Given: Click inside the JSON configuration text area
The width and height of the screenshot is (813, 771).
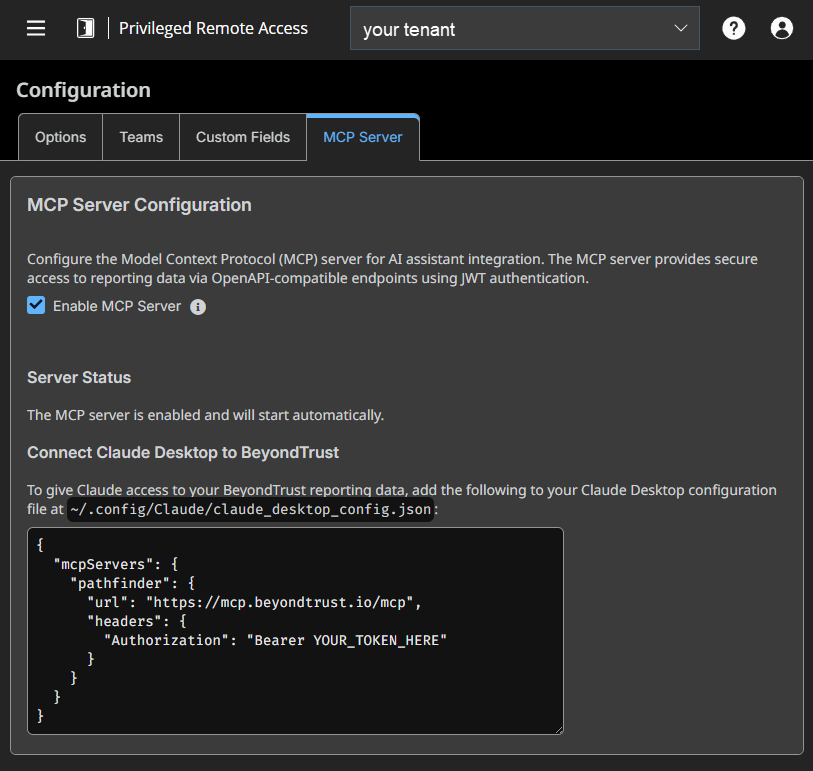Looking at the screenshot, I should click(x=295, y=630).
